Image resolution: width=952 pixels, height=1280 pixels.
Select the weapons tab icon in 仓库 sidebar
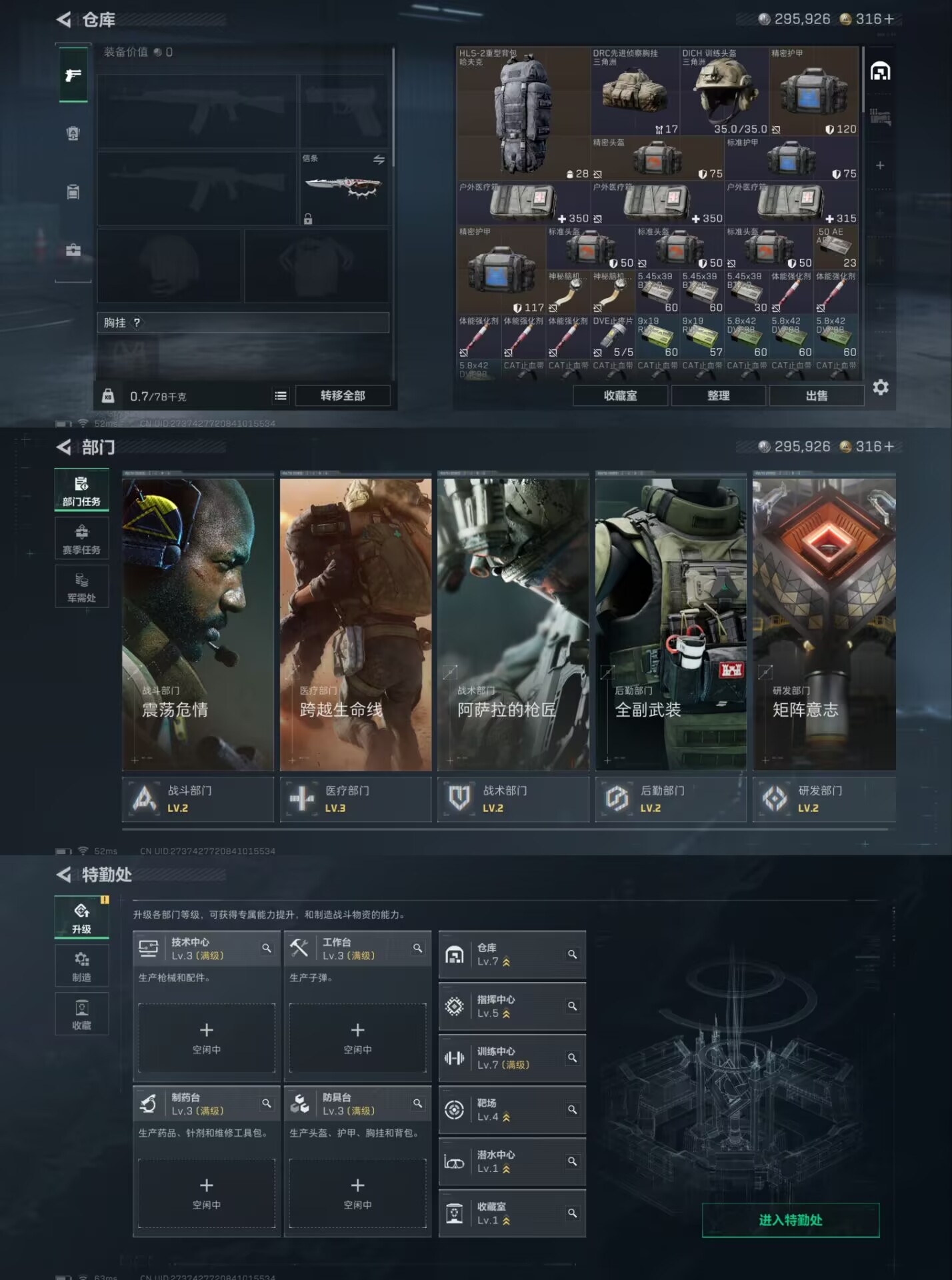(73, 75)
